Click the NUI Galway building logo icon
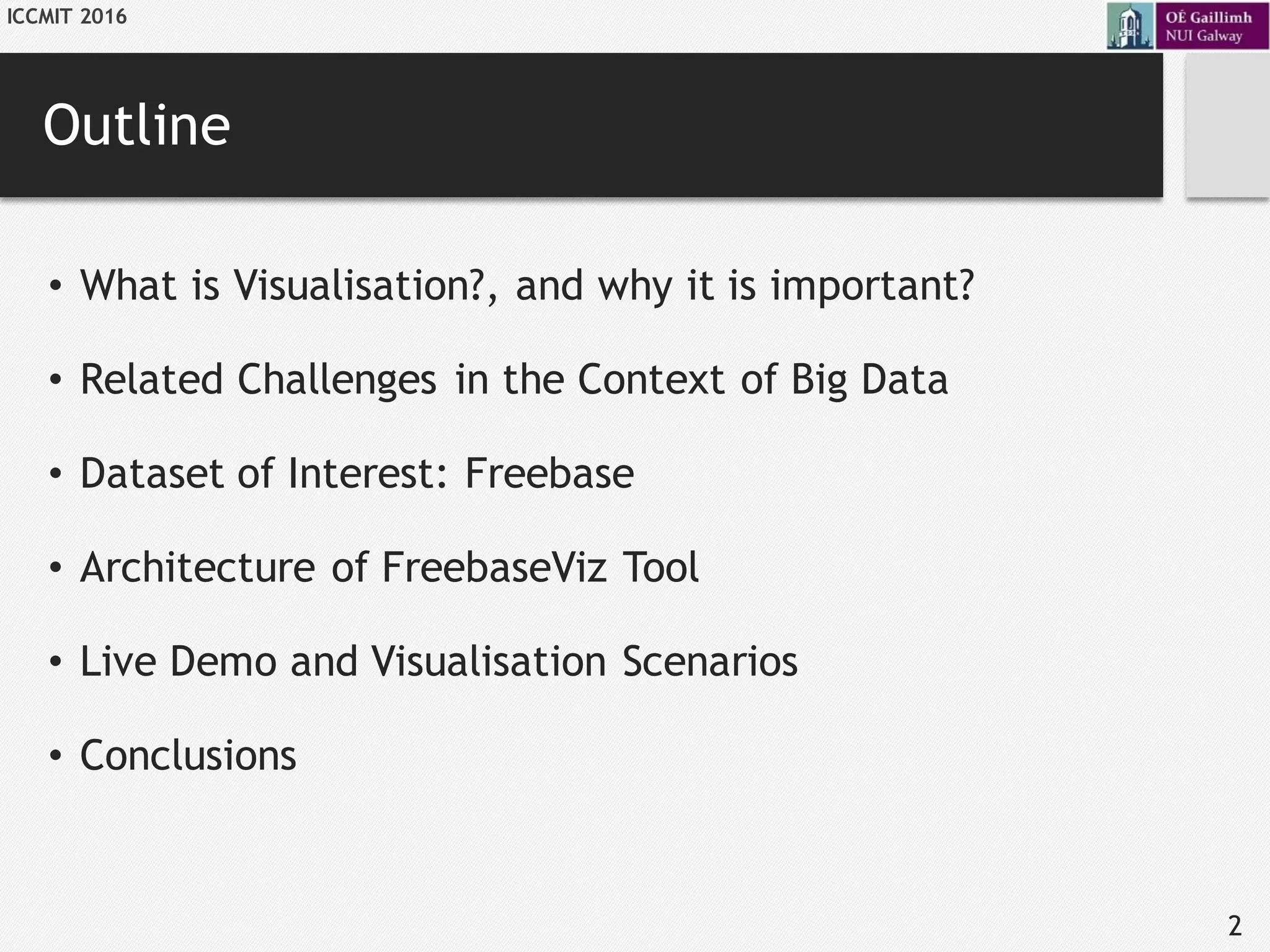This screenshot has width=1270, height=952. (1130, 26)
